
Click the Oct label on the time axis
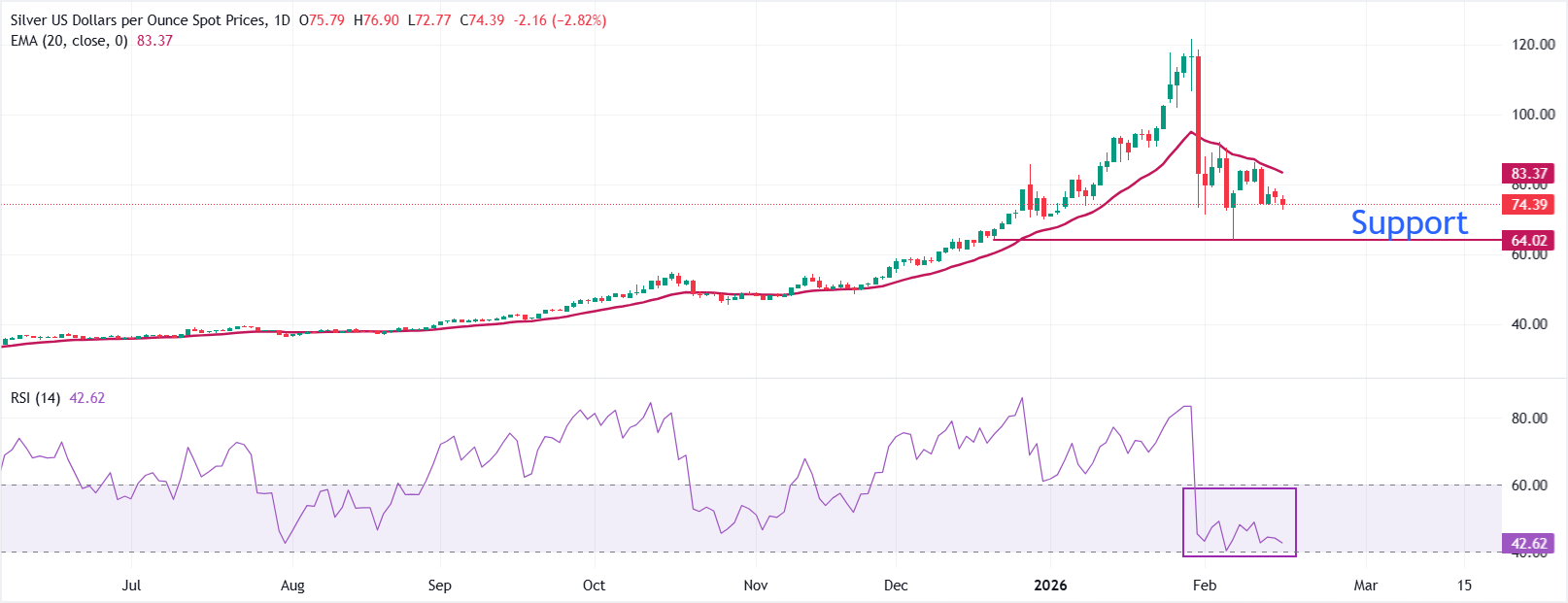(x=594, y=586)
